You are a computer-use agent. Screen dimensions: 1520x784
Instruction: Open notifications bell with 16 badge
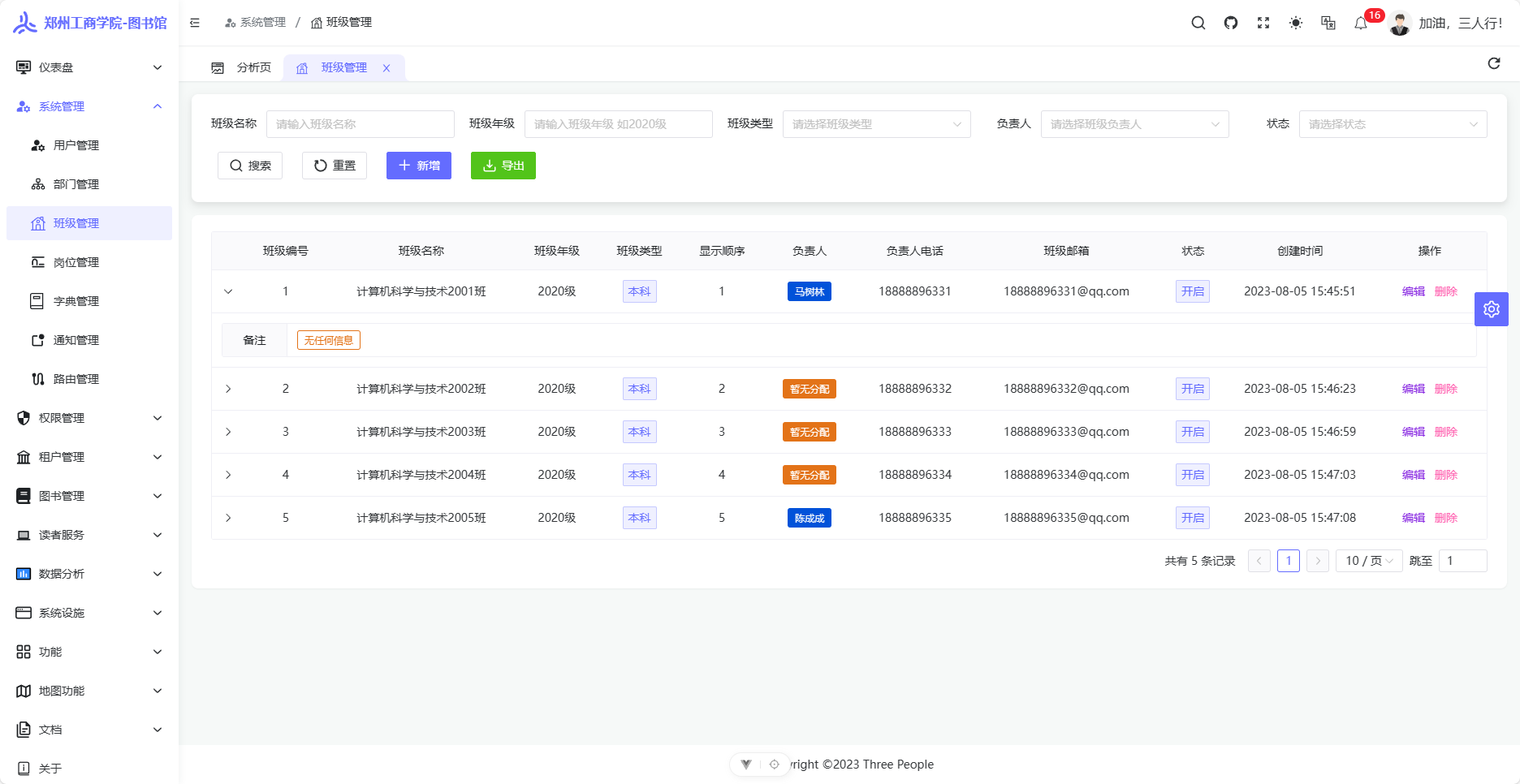pyautogui.click(x=1362, y=23)
